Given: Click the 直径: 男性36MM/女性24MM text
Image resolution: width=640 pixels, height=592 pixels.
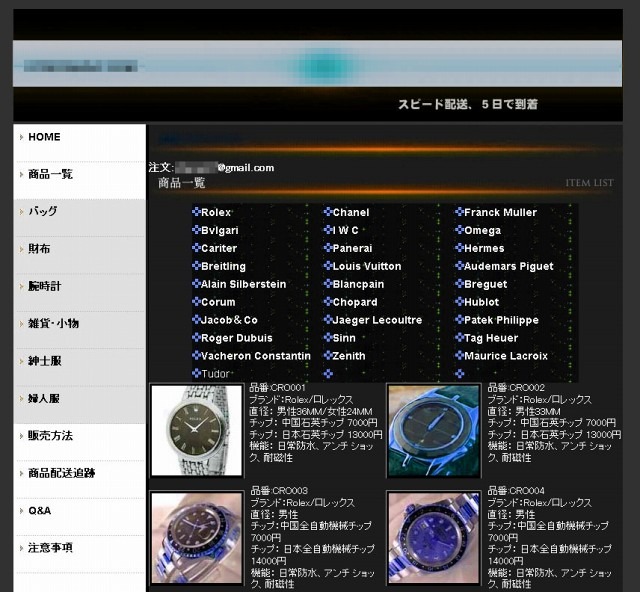Looking at the screenshot, I should point(311,411).
